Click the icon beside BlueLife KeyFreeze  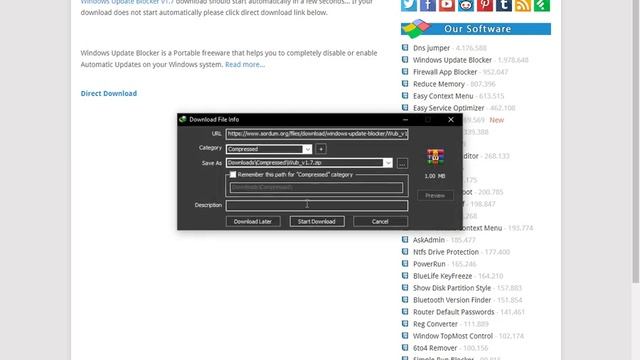pos(405,276)
